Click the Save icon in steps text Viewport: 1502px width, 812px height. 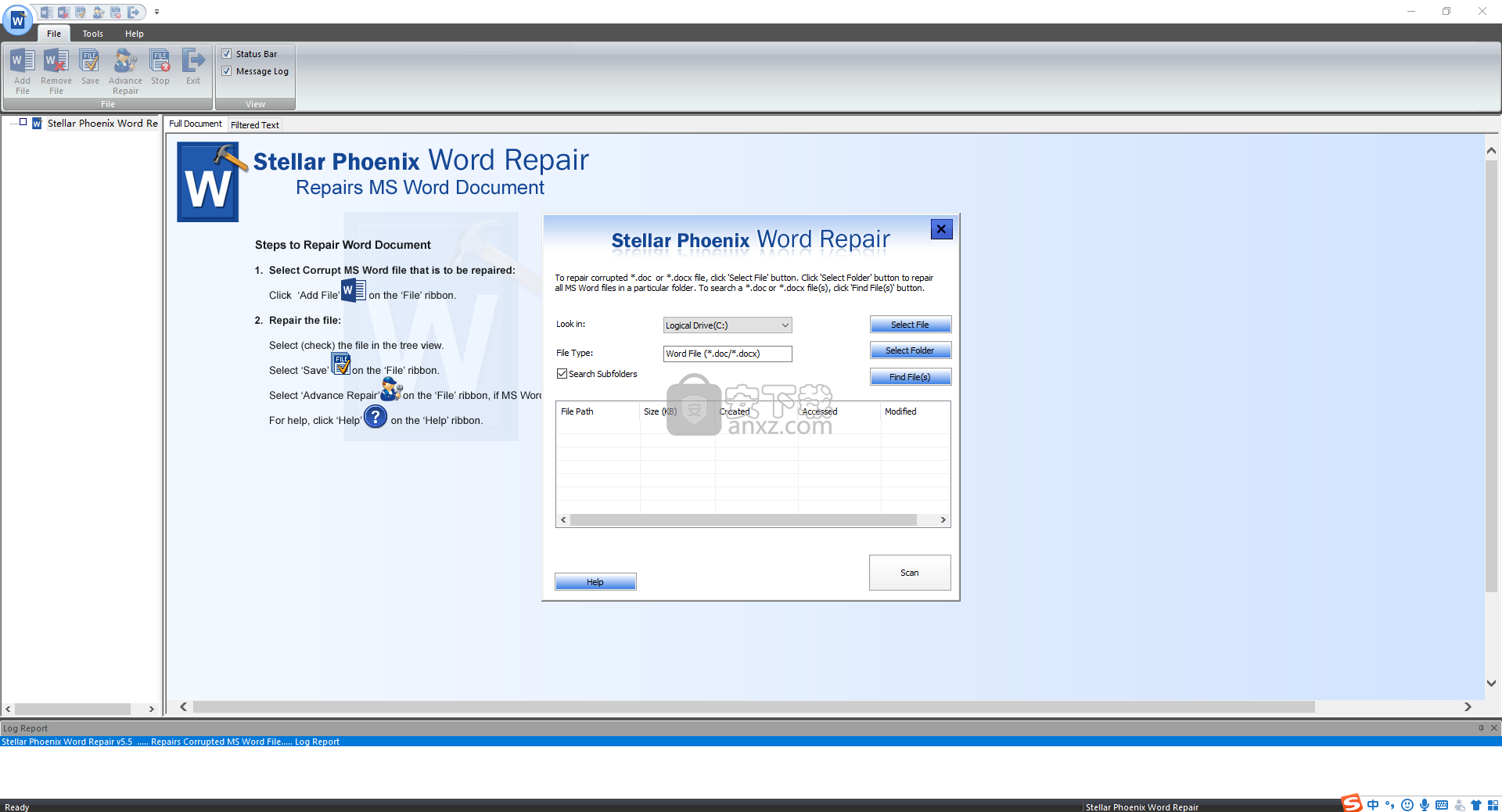pos(341,364)
